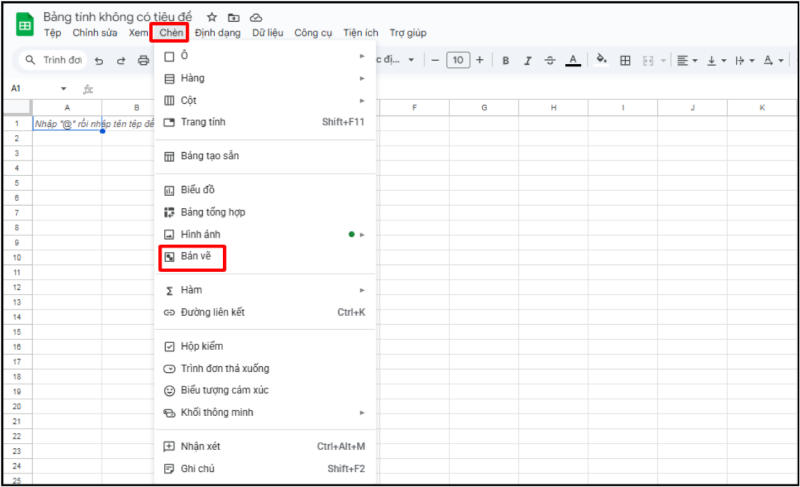Click the move-to-folder icon by title
This screenshot has width=800, height=487.
233,18
